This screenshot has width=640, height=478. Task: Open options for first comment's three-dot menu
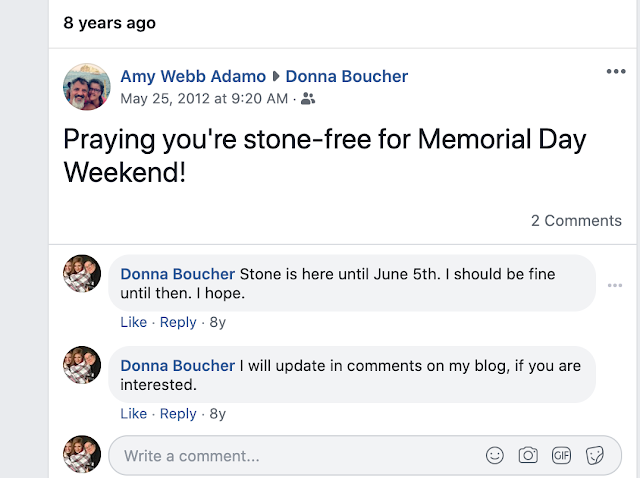(615, 286)
